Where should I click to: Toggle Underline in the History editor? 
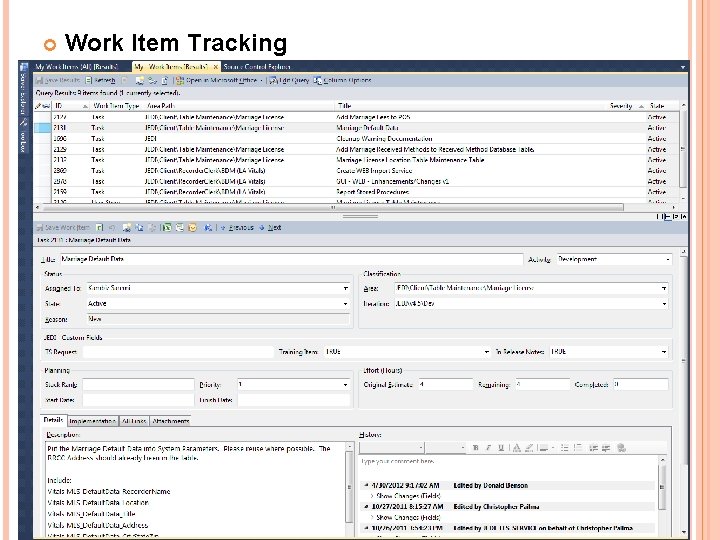(x=501, y=448)
